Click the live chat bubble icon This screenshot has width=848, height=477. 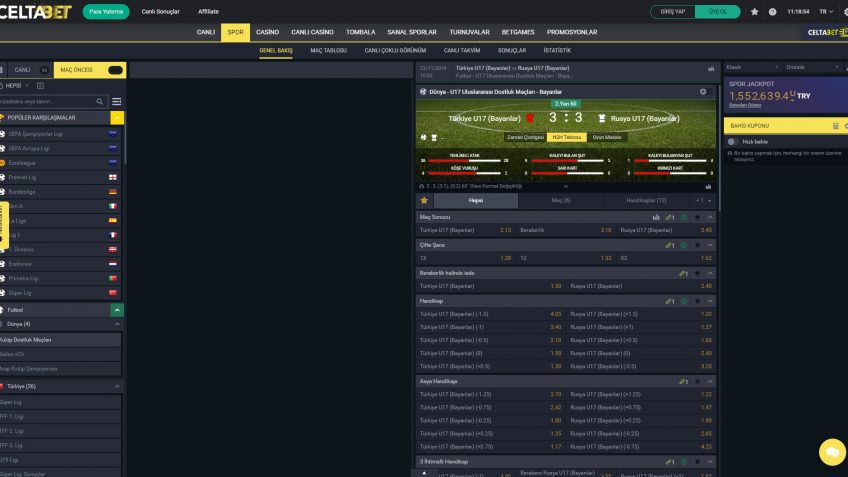click(831, 452)
